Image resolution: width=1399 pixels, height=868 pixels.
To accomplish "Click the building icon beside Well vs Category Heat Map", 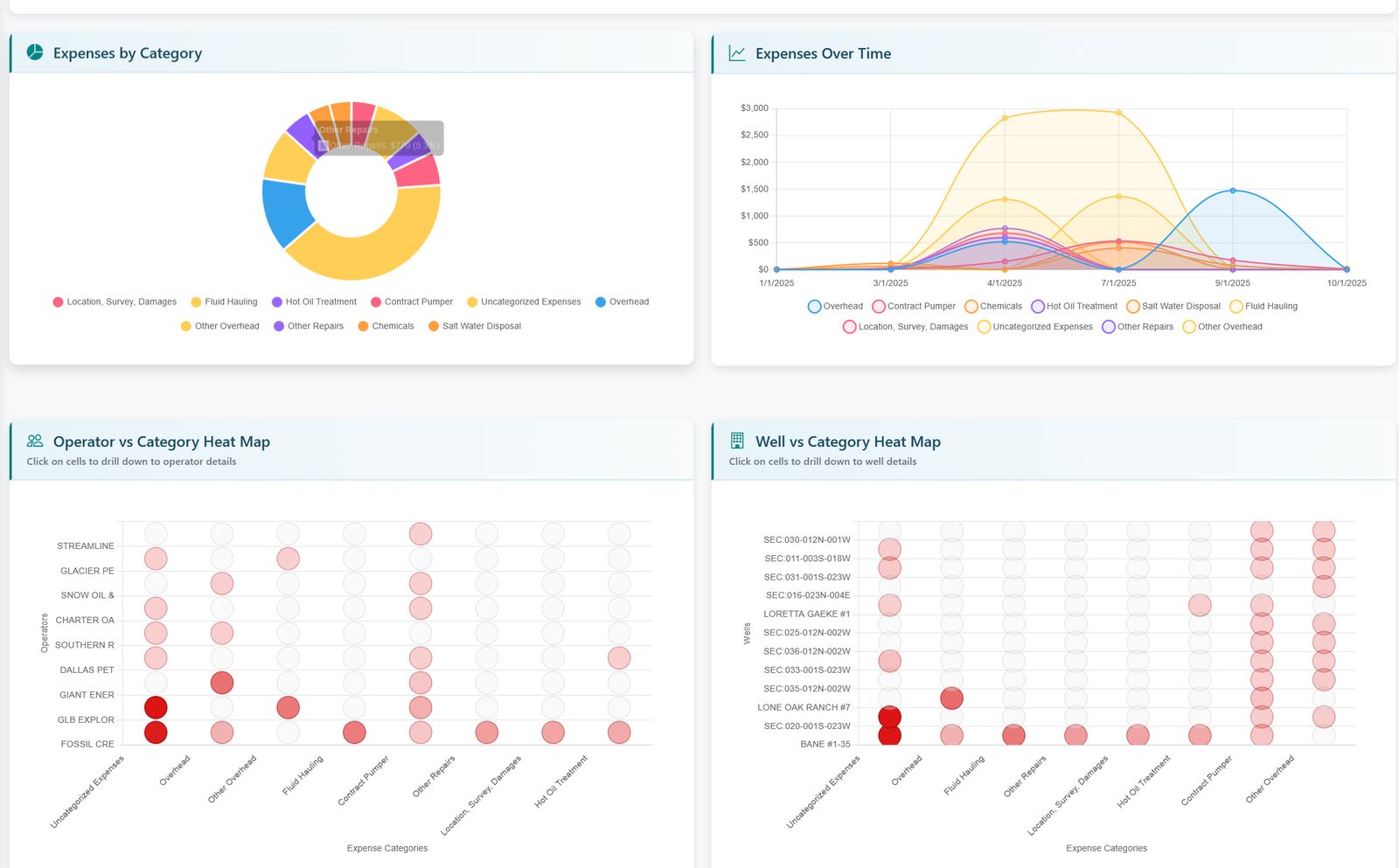I will [737, 441].
